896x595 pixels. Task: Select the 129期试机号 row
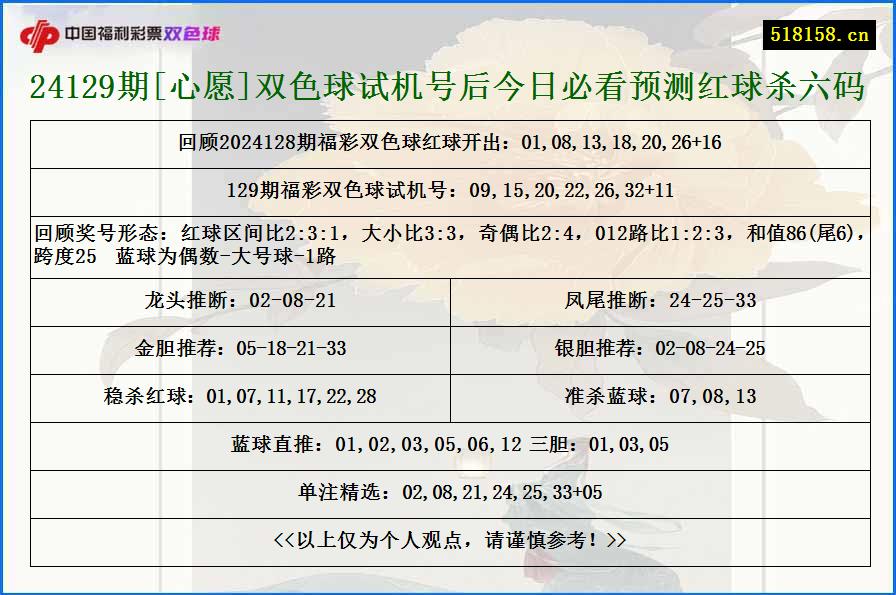point(448,186)
